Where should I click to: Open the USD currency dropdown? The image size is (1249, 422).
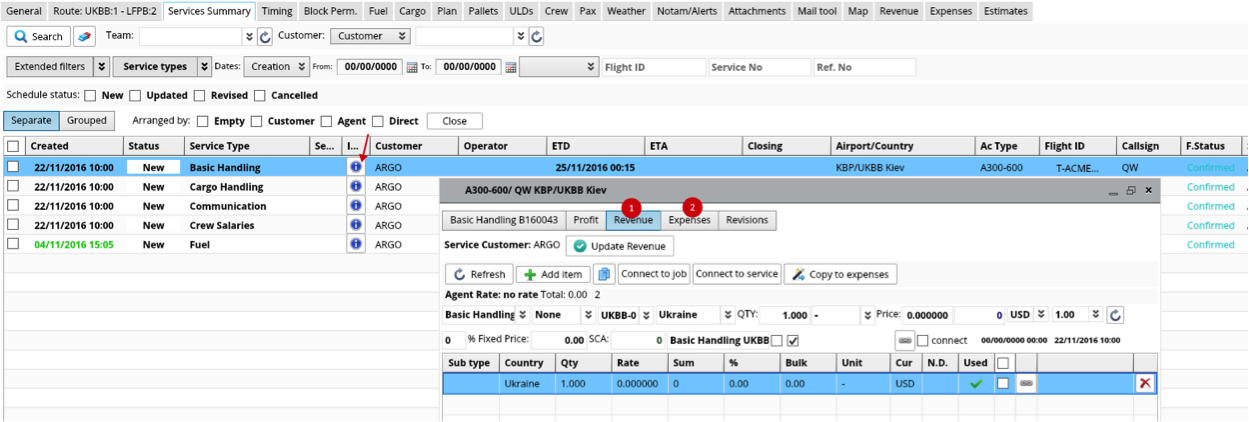pos(1042,315)
